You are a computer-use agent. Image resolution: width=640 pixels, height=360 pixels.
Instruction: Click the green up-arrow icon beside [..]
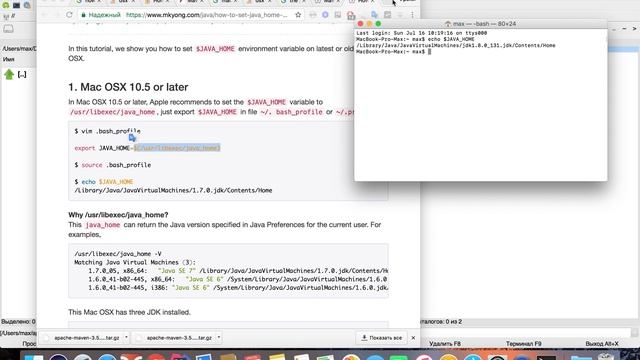[9, 74]
